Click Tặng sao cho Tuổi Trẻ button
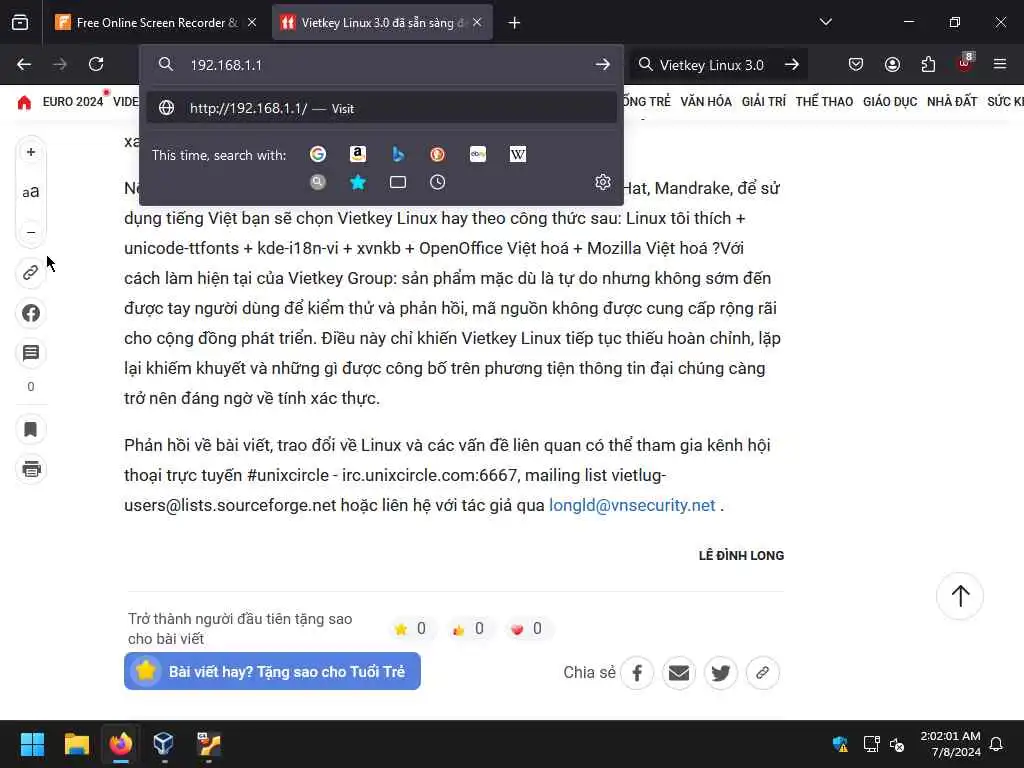The height and width of the screenshot is (768, 1024). [272, 671]
